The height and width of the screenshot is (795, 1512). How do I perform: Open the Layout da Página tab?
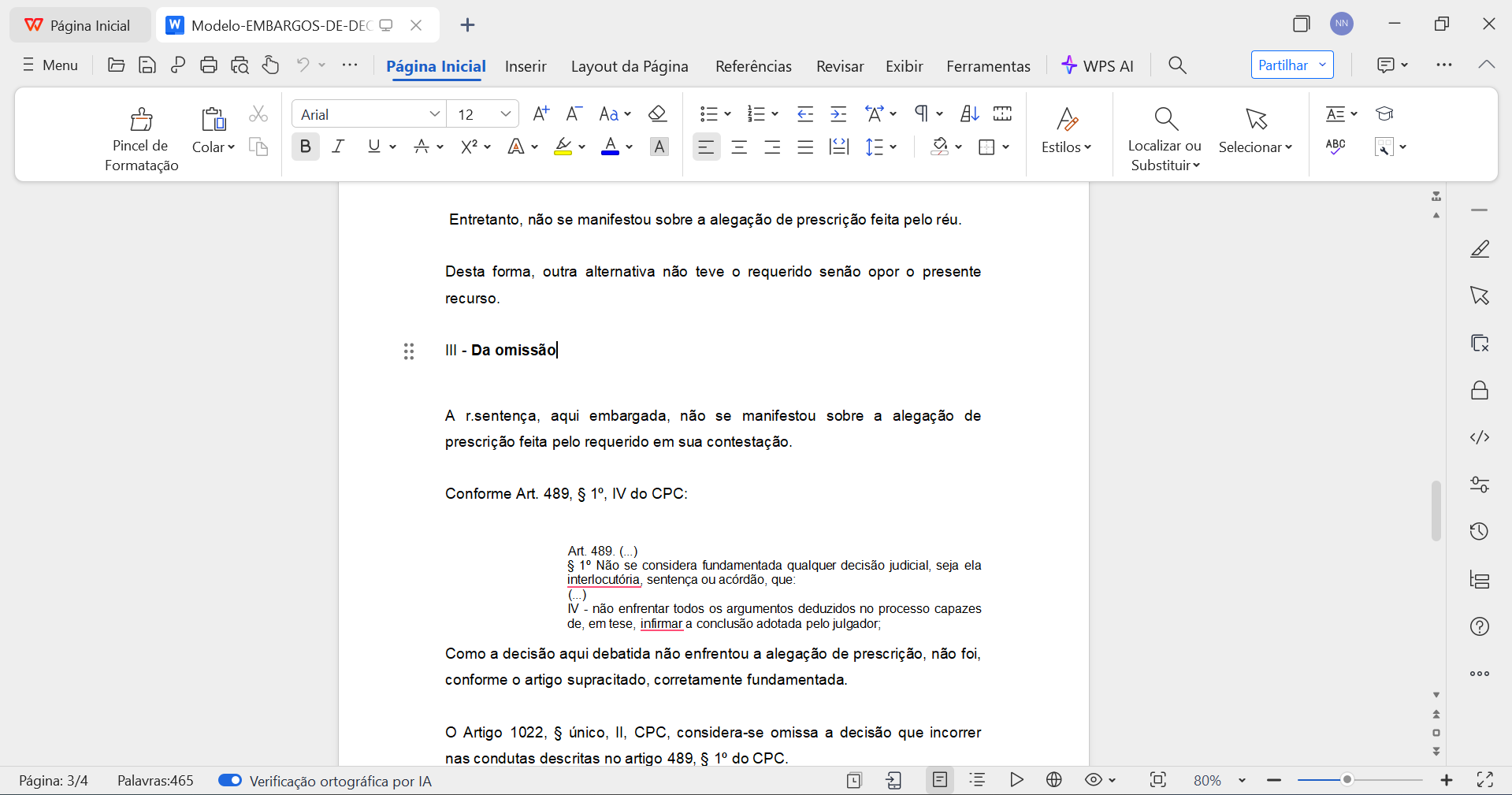[x=630, y=66]
